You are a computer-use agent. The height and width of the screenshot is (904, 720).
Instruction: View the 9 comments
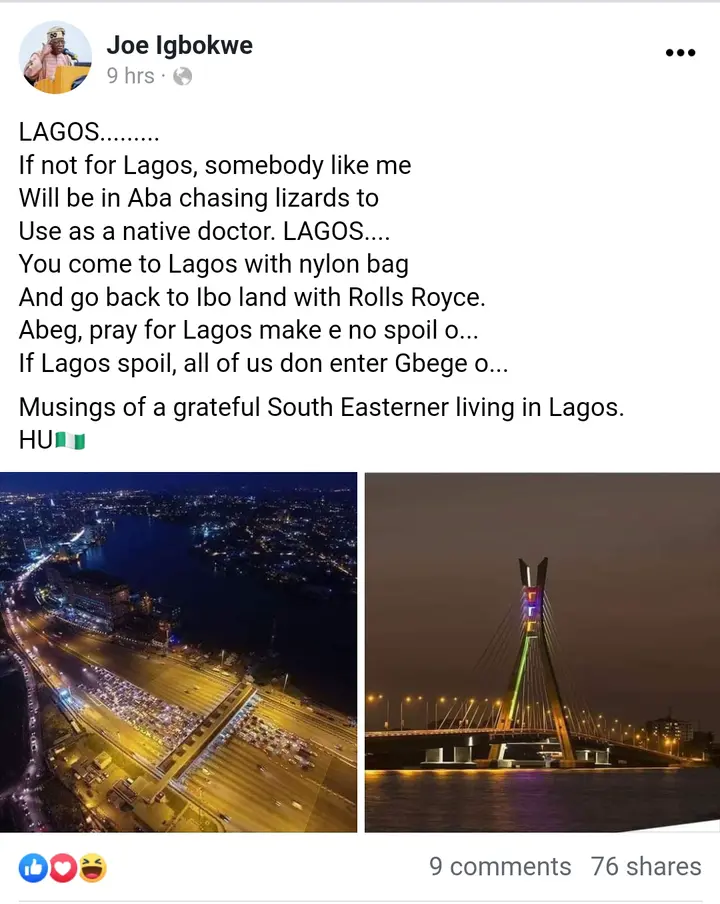click(x=500, y=867)
